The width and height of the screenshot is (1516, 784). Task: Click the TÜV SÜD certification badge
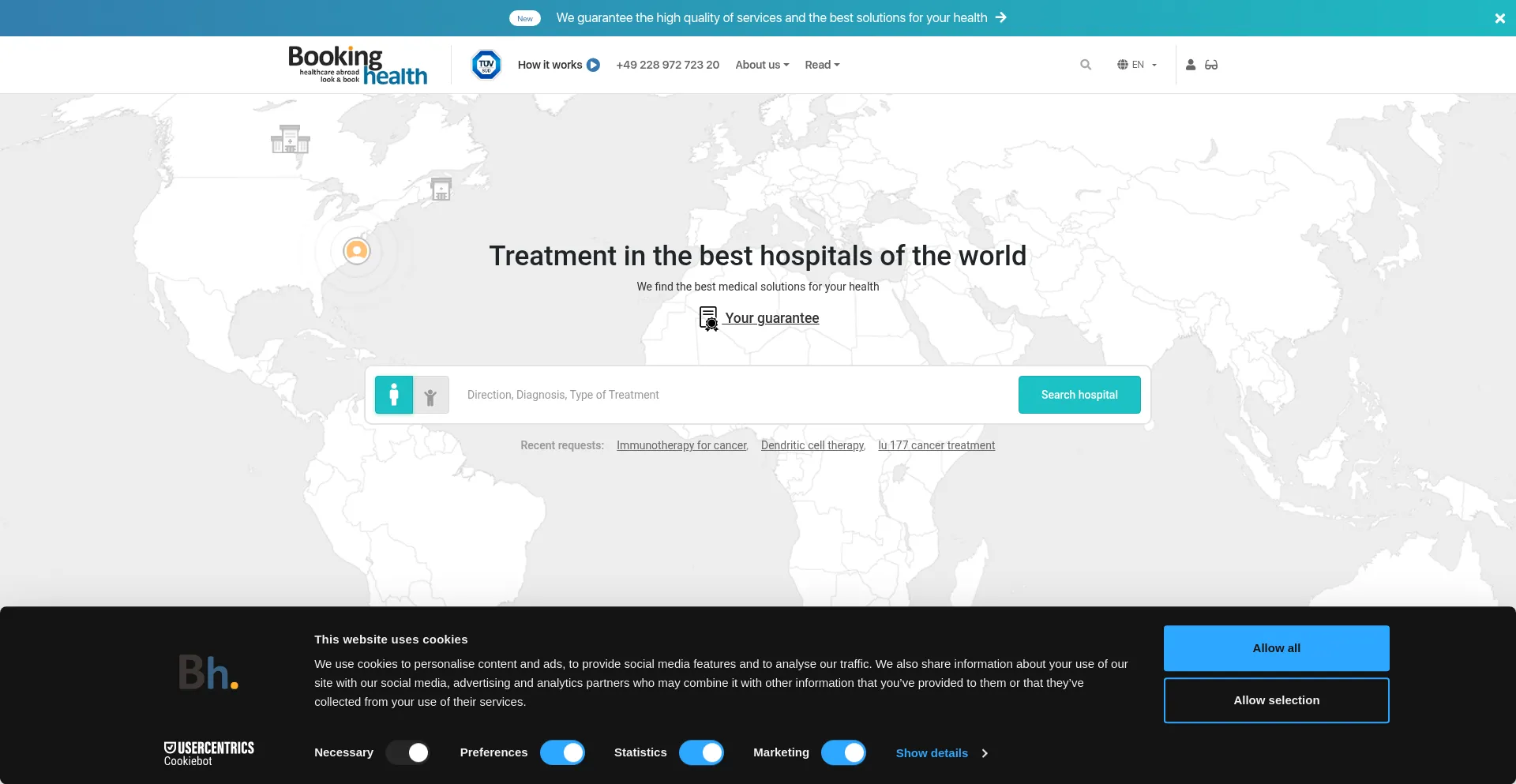click(x=486, y=65)
